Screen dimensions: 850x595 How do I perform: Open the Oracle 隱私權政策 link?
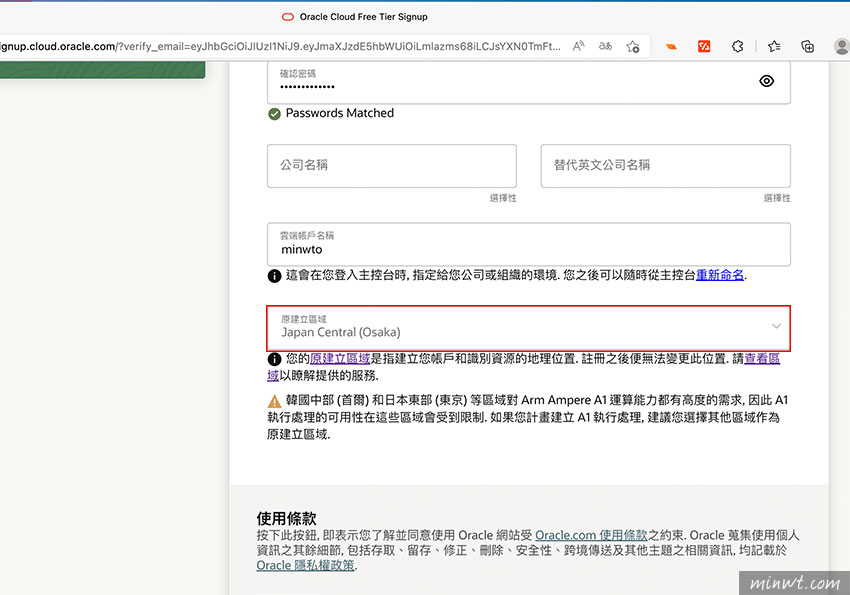tap(305, 565)
